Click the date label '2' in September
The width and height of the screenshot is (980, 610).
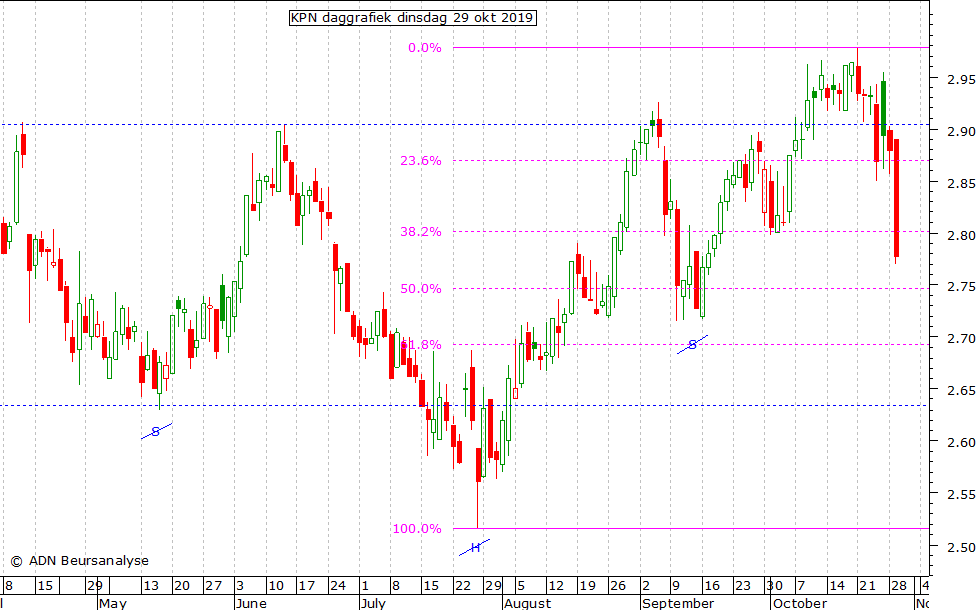click(x=646, y=586)
